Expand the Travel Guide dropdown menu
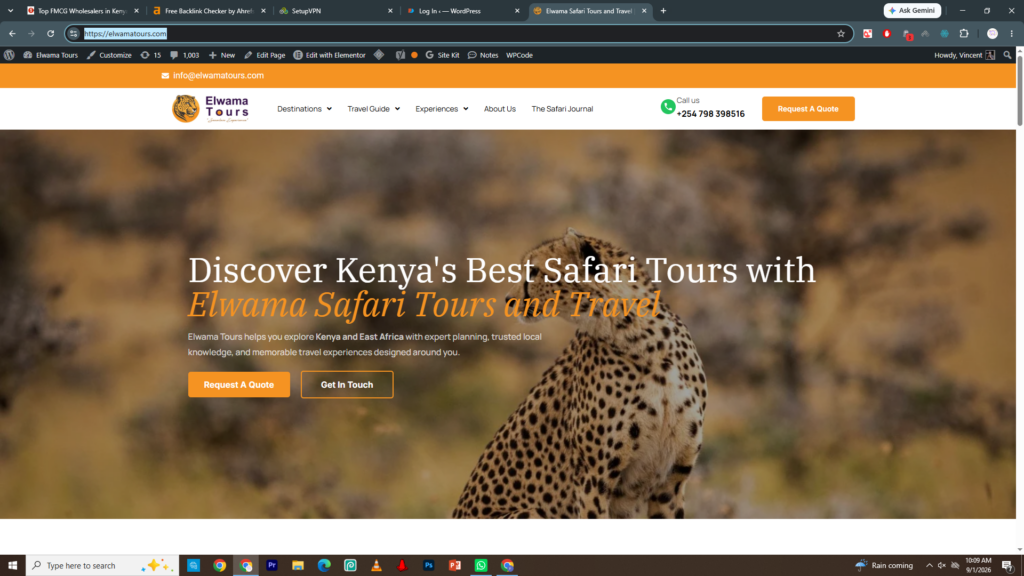 coord(374,109)
